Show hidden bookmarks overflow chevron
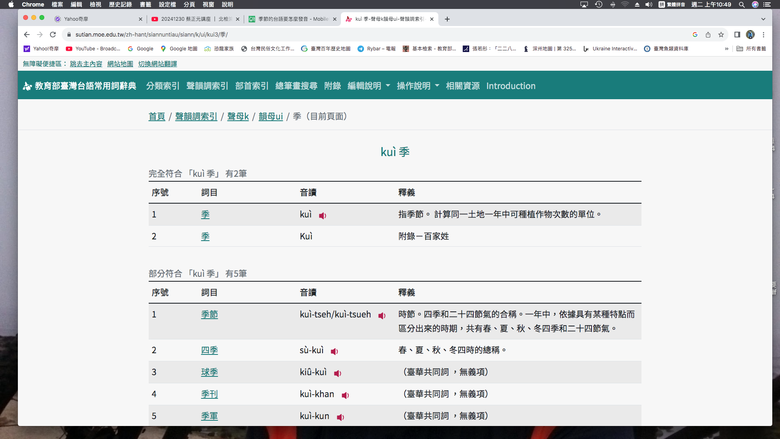Screen dimensions: 780x439 727,49
